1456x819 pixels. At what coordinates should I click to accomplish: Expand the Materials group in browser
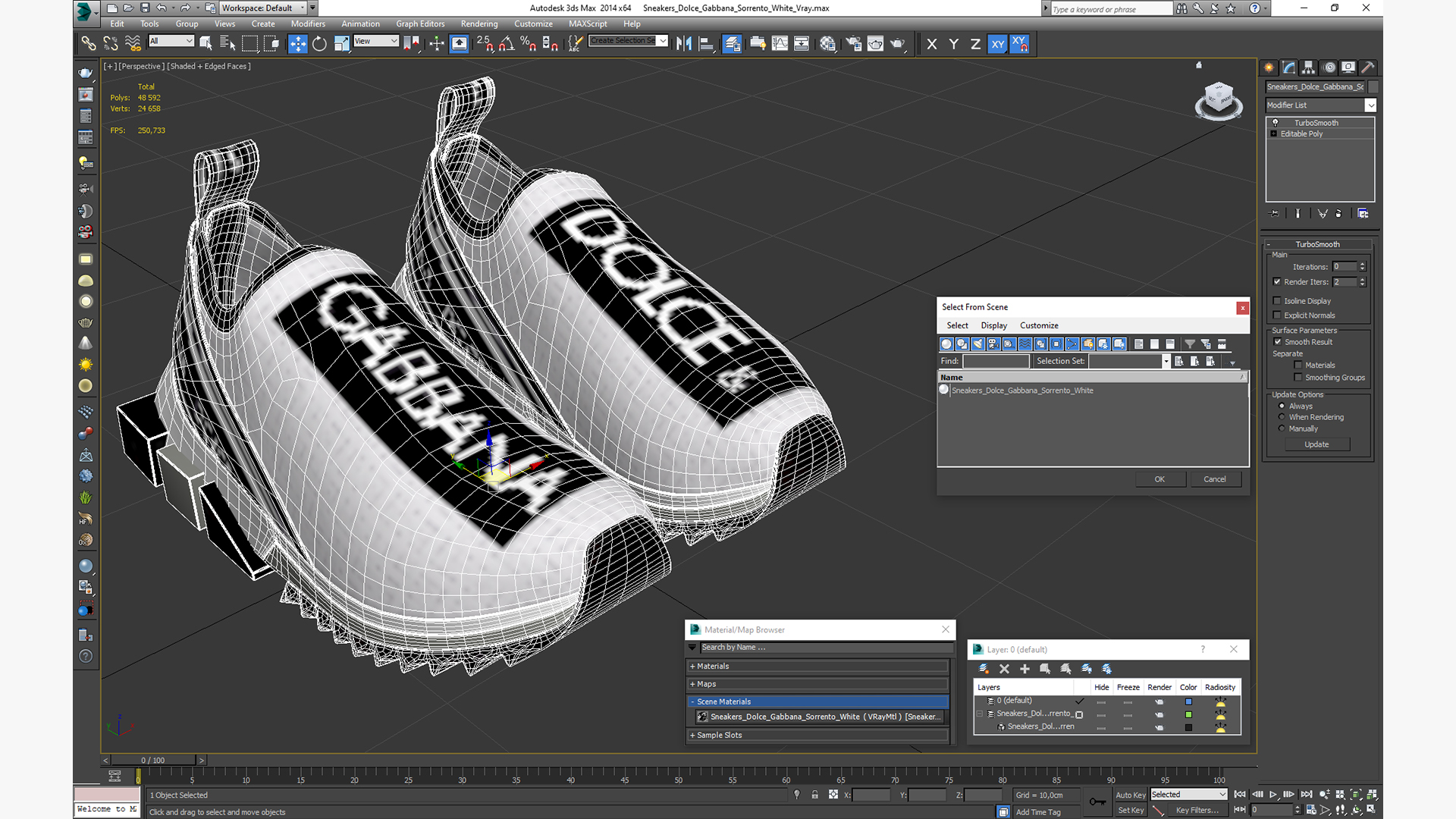[x=818, y=667]
